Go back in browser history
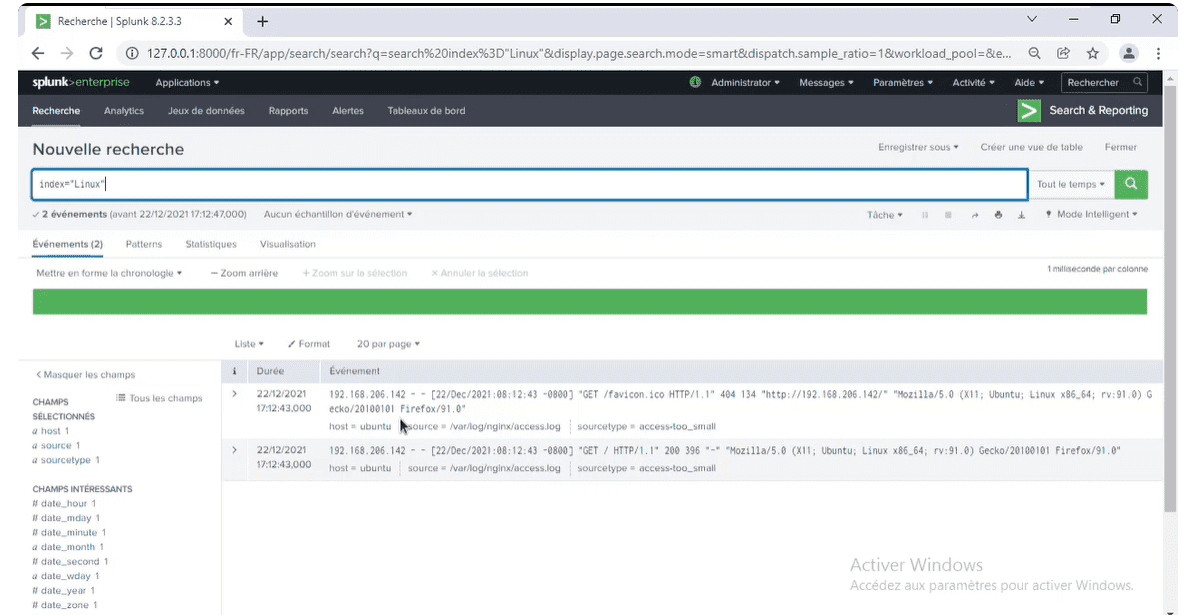Screen dimensions: 1182x615 38,53
